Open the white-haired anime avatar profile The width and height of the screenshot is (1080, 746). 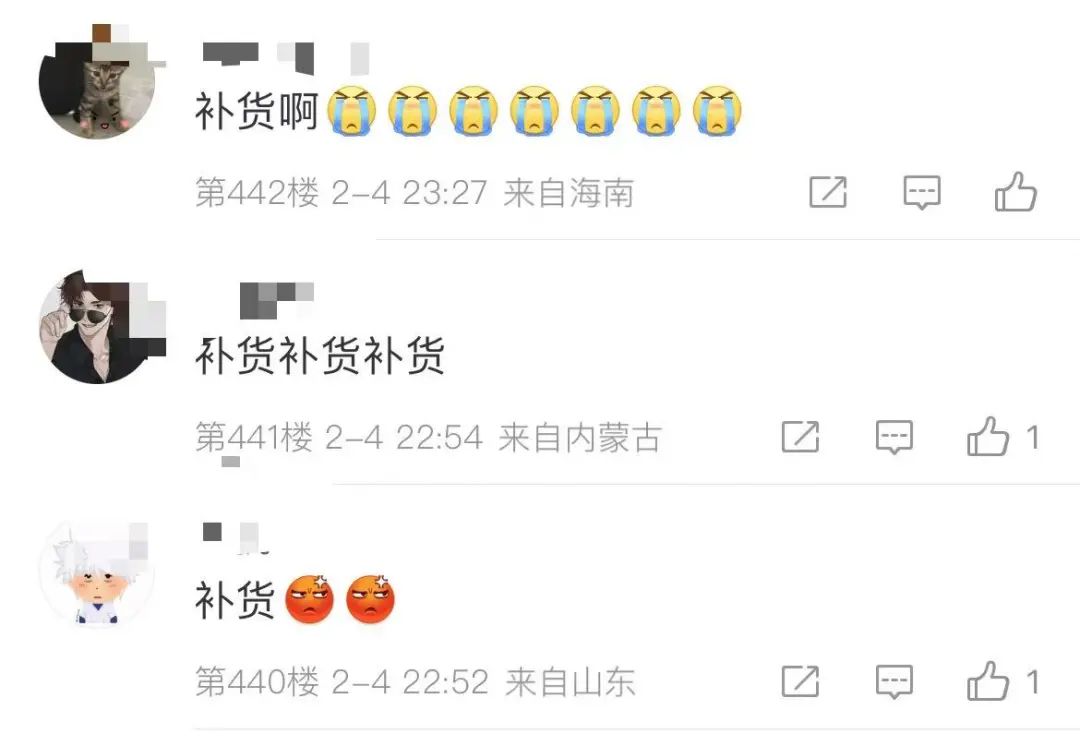(x=96, y=571)
